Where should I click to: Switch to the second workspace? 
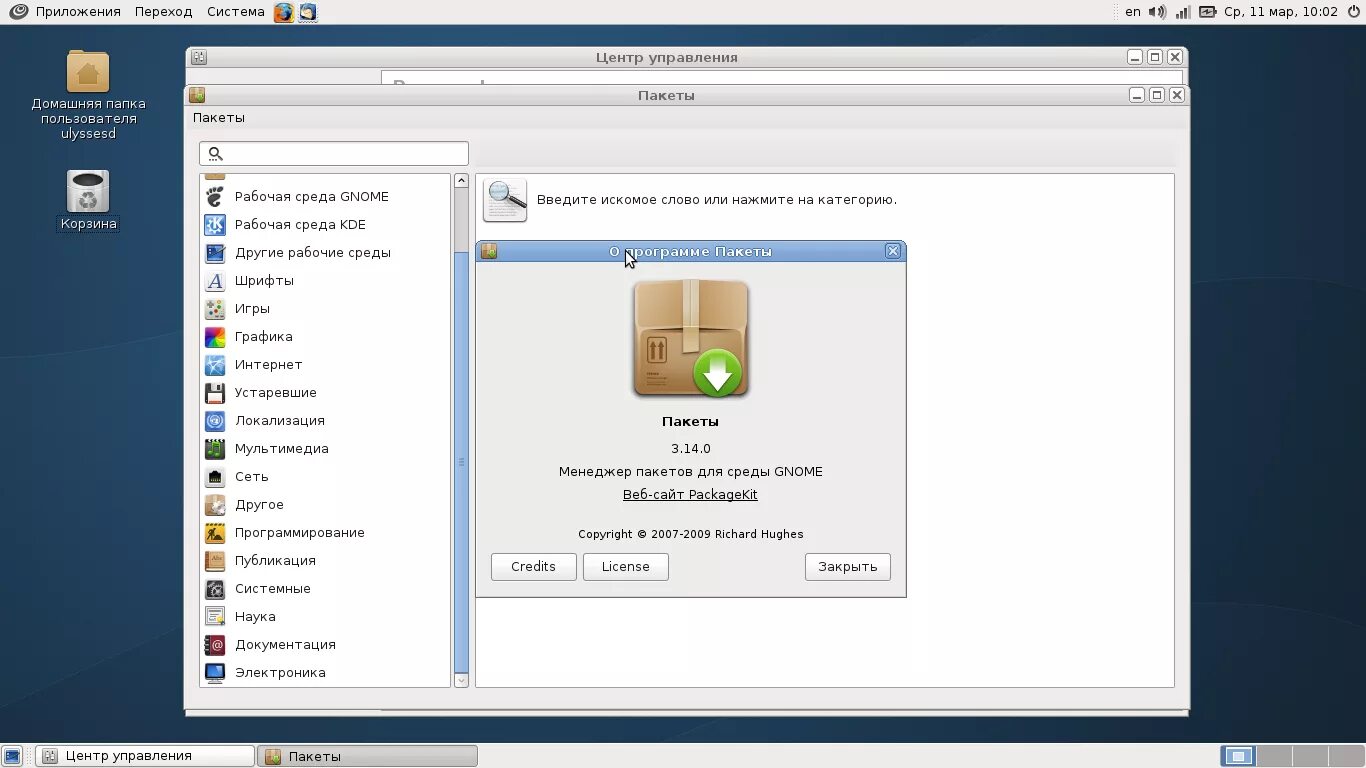pos(1274,756)
